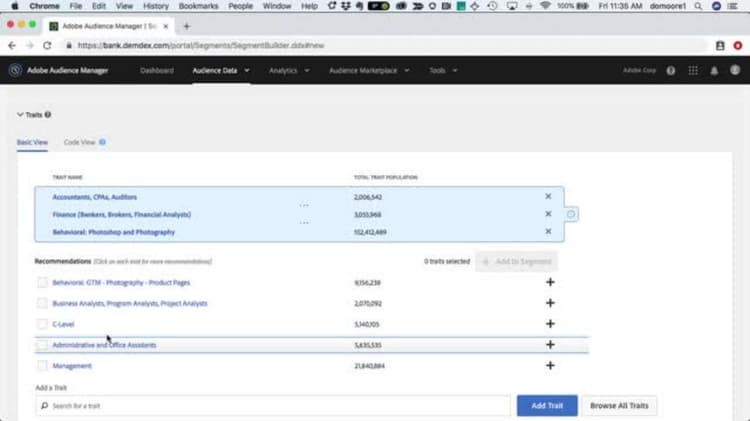Open the help question mark icon in header
The width and height of the screenshot is (750, 421).
671,70
